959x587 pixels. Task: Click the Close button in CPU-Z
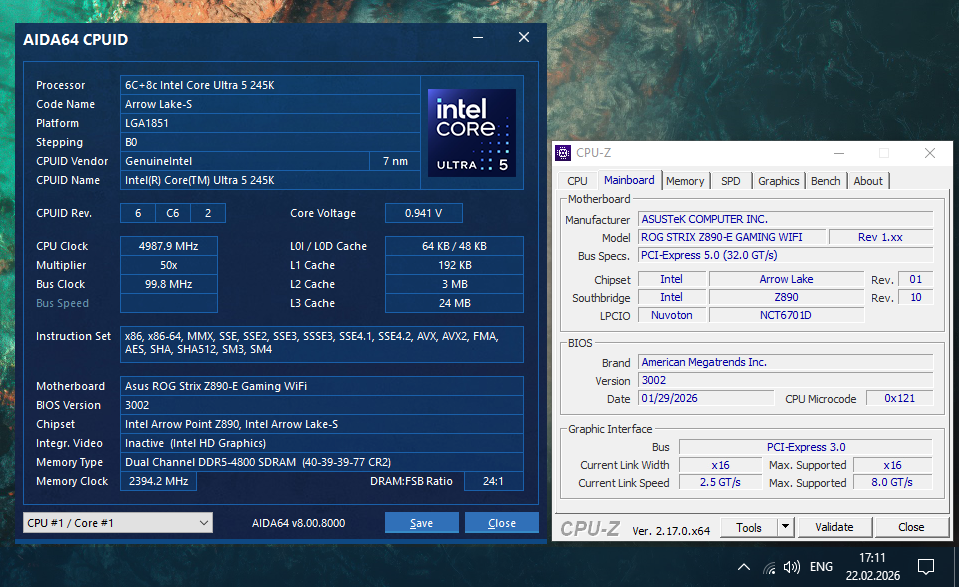(x=911, y=527)
